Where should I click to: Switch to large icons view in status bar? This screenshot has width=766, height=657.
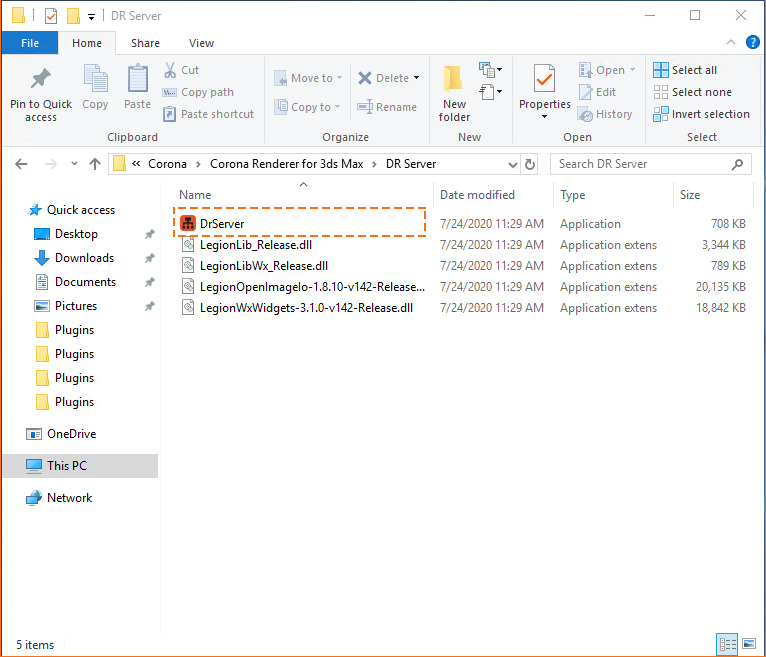[x=746, y=645]
